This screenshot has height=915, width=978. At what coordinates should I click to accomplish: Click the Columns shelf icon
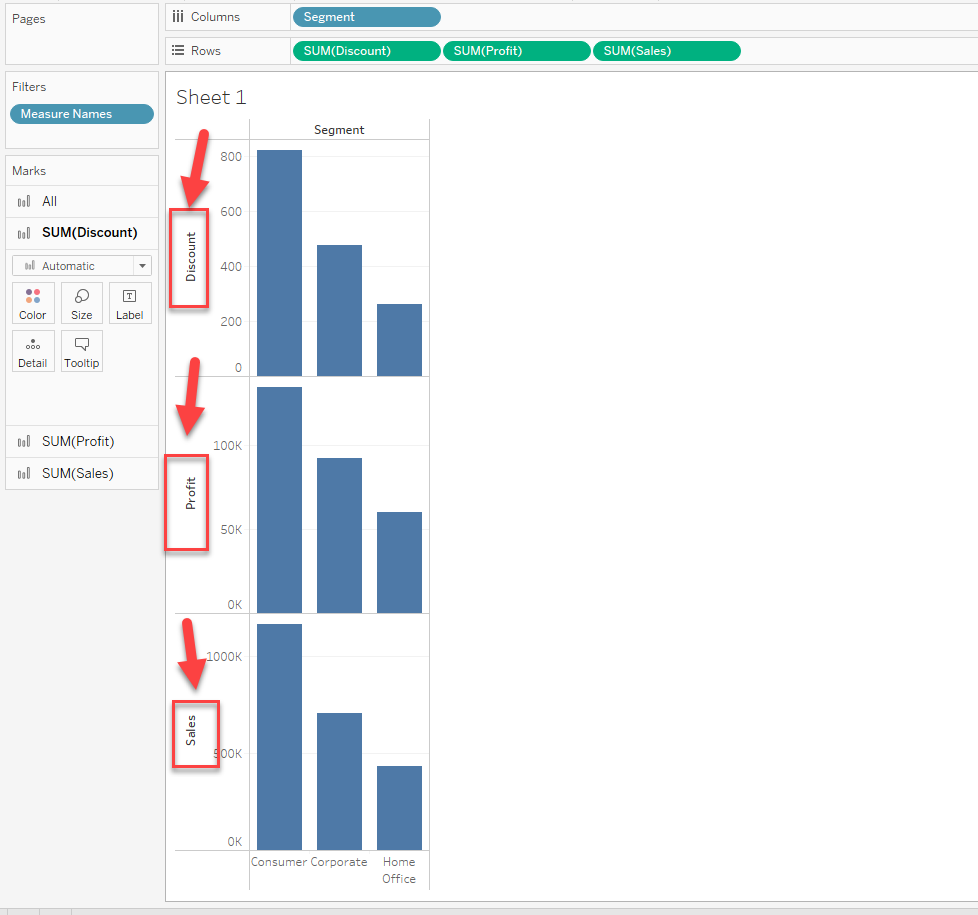click(x=178, y=17)
